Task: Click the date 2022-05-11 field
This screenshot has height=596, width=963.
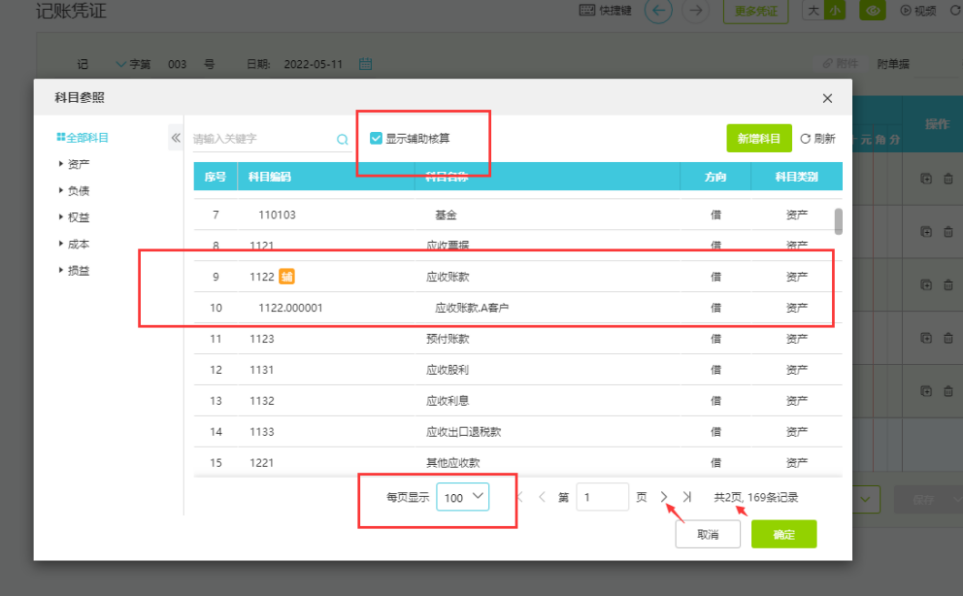Action: [x=313, y=64]
